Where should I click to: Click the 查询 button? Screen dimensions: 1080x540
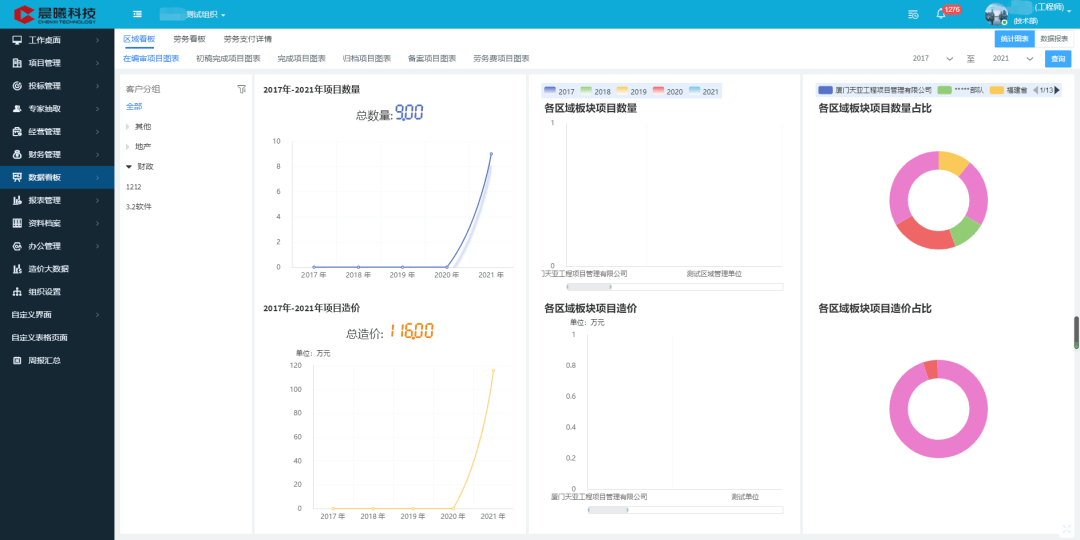click(1058, 59)
